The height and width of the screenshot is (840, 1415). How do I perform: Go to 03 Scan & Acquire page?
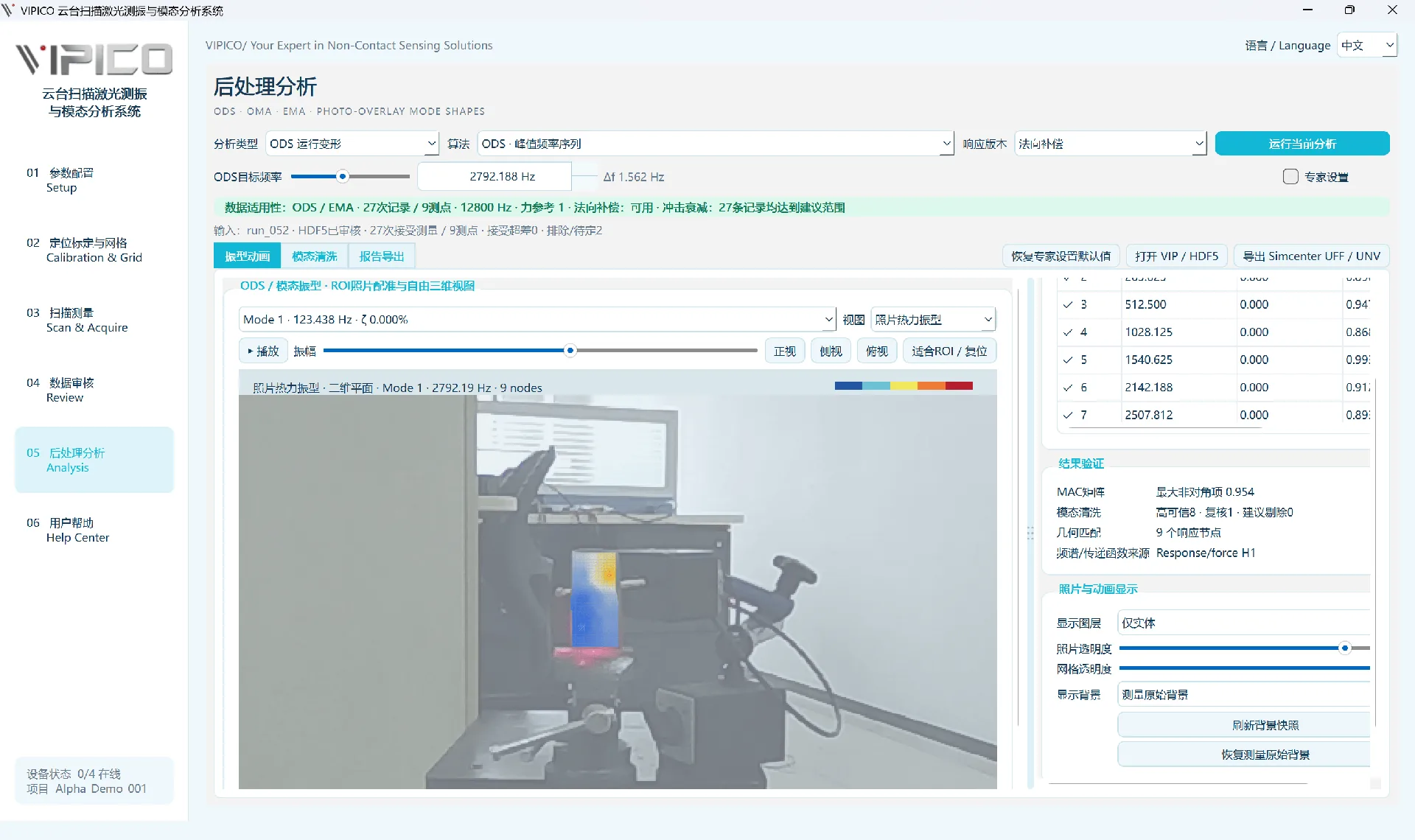(x=94, y=320)
